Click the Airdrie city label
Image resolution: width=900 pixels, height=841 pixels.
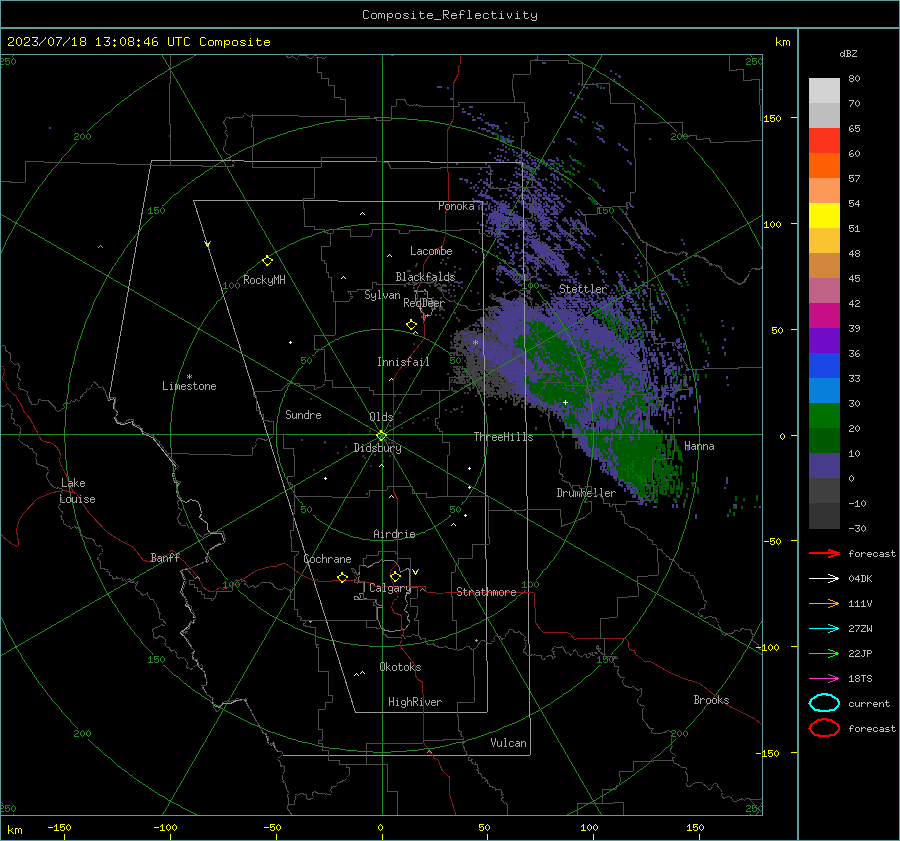click(x=394, y=534)
